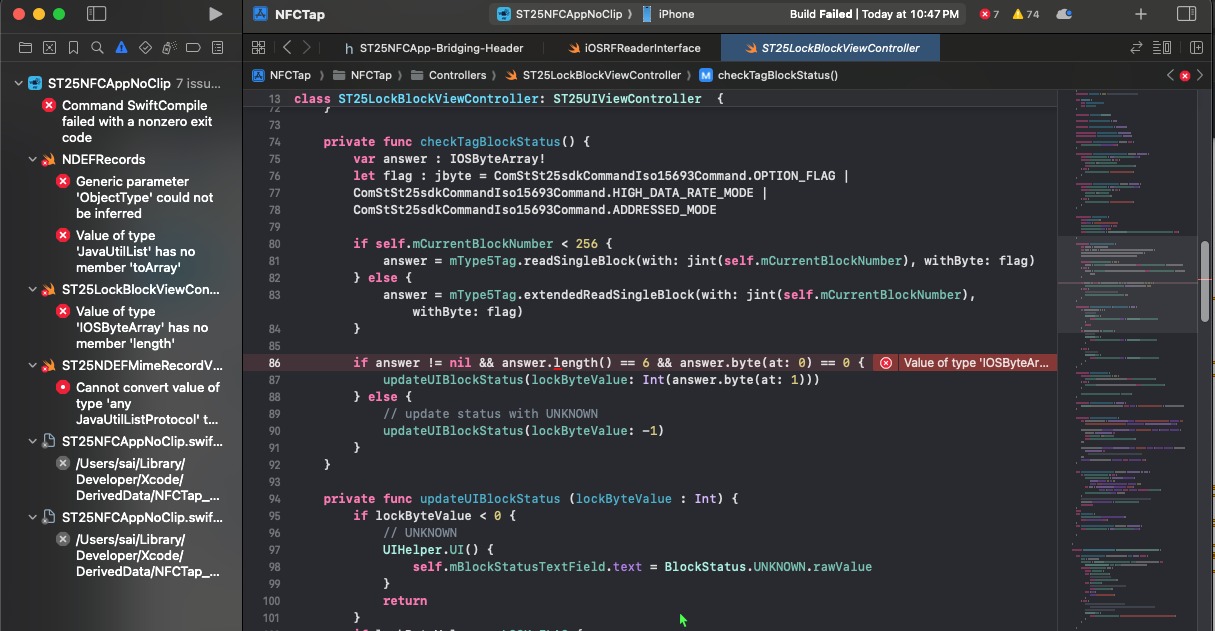The image size is (1215, 631).
Task: Select the Issue navigator warning icon
Action: (121, 47)
